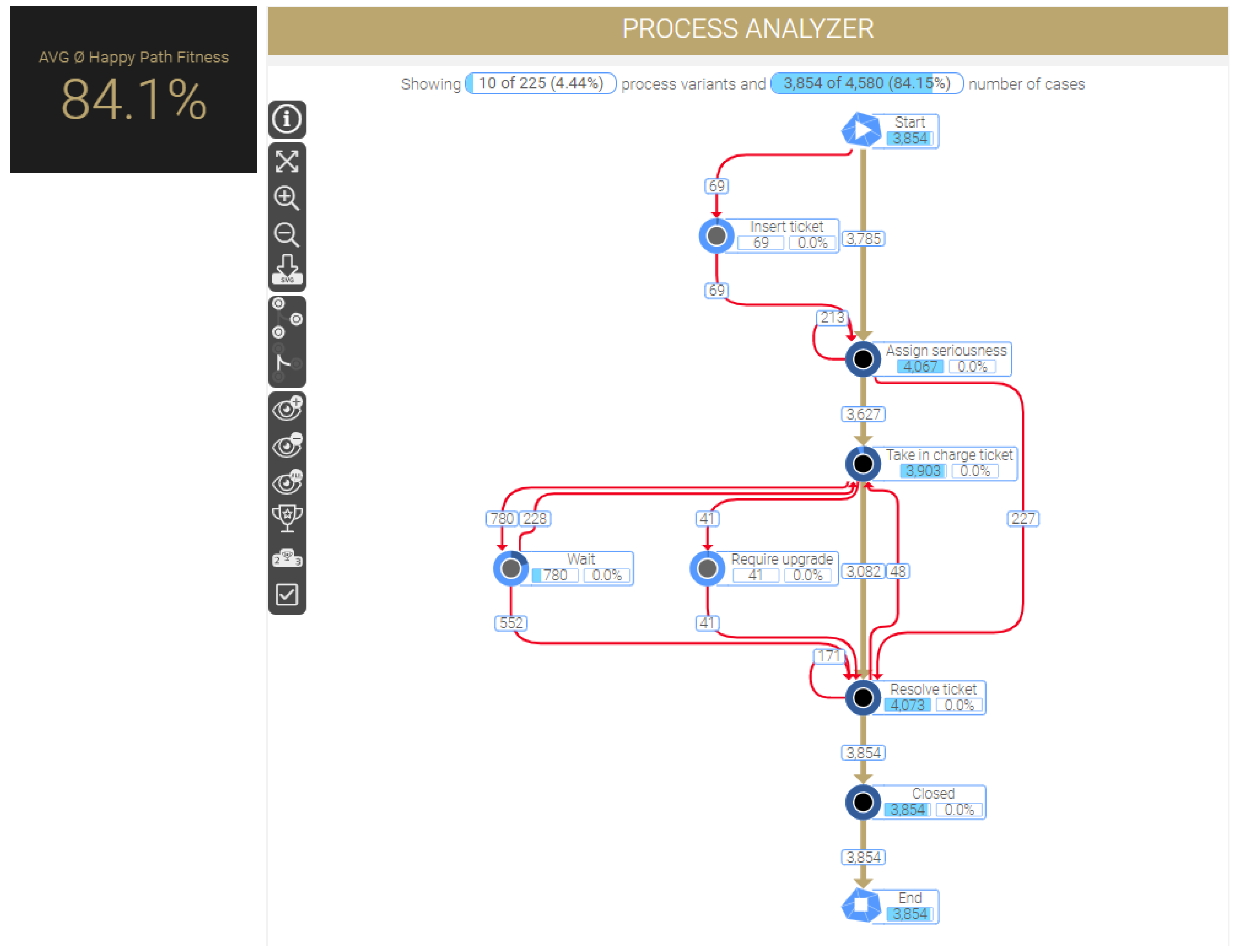Click the cases slider 3,854 of 4,580

point(867,84)
